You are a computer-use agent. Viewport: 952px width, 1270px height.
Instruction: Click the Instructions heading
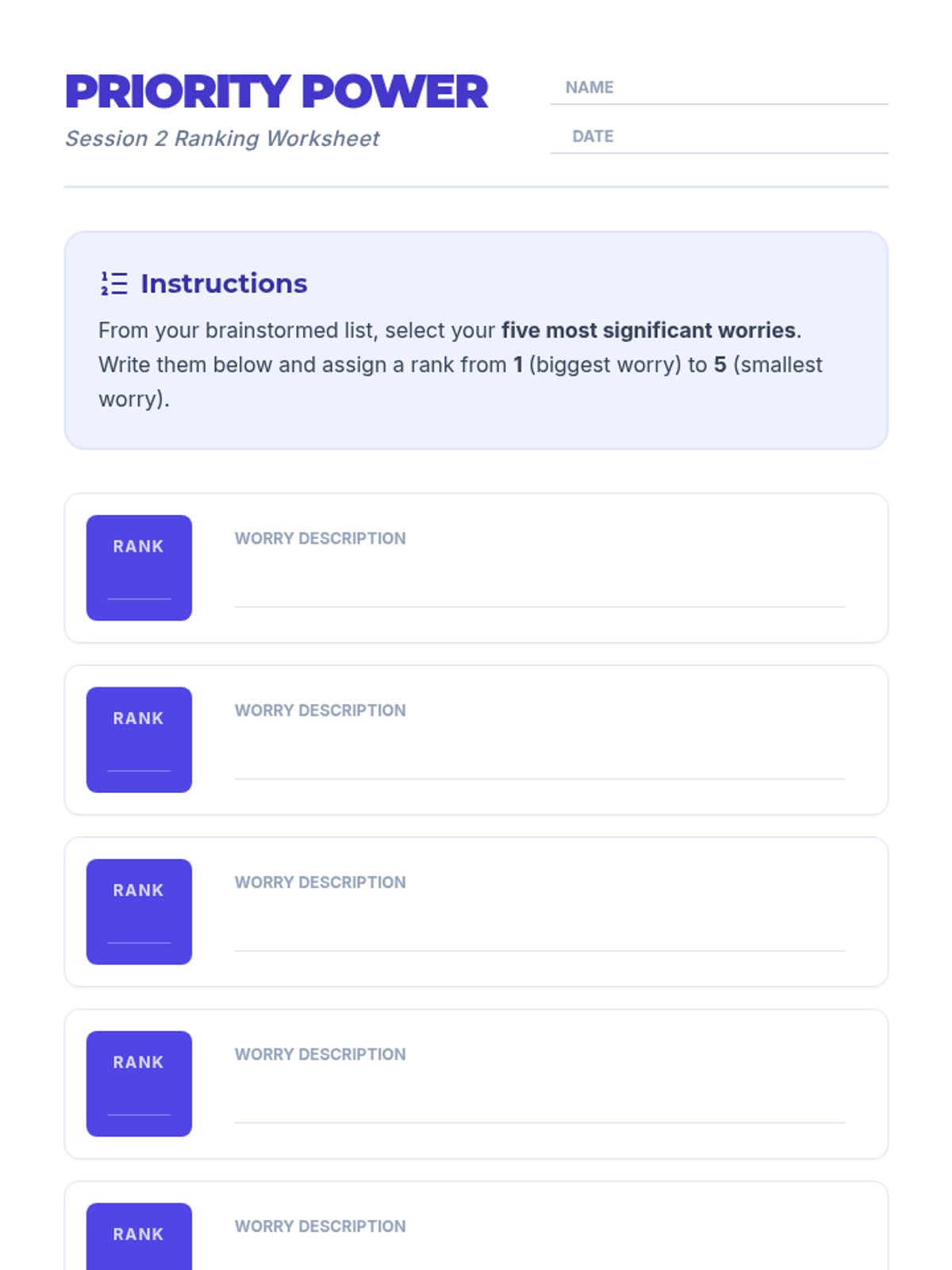pyautogui.click(x=224, y=283)
